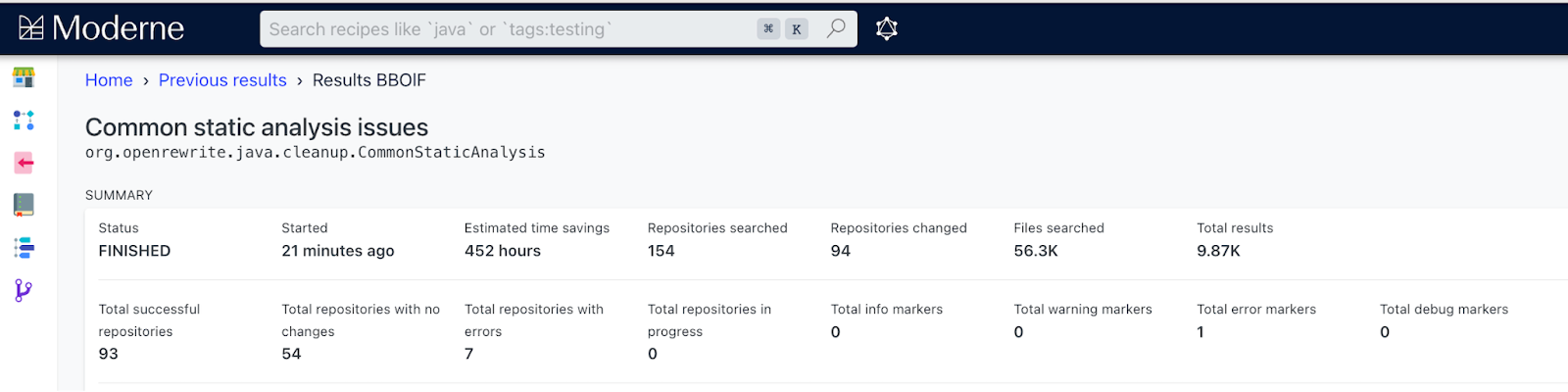Image resolution: width=1568 pixels, height=392 pixels.
Task: Click the Common static analysis issues title
Action: (x=257, y=127)
